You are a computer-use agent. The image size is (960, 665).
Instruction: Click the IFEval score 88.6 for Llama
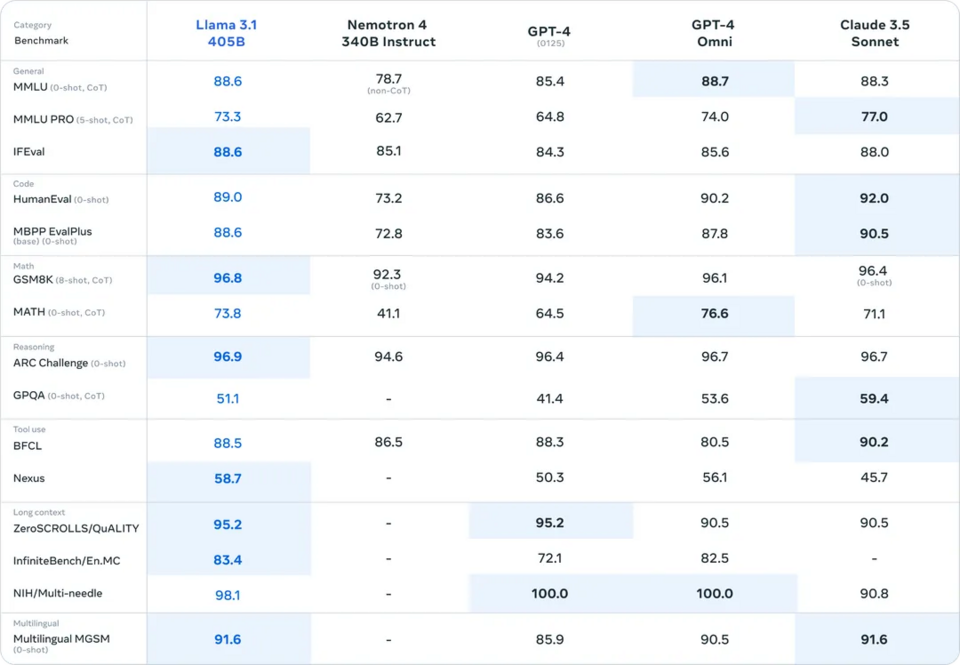[228, 152]
